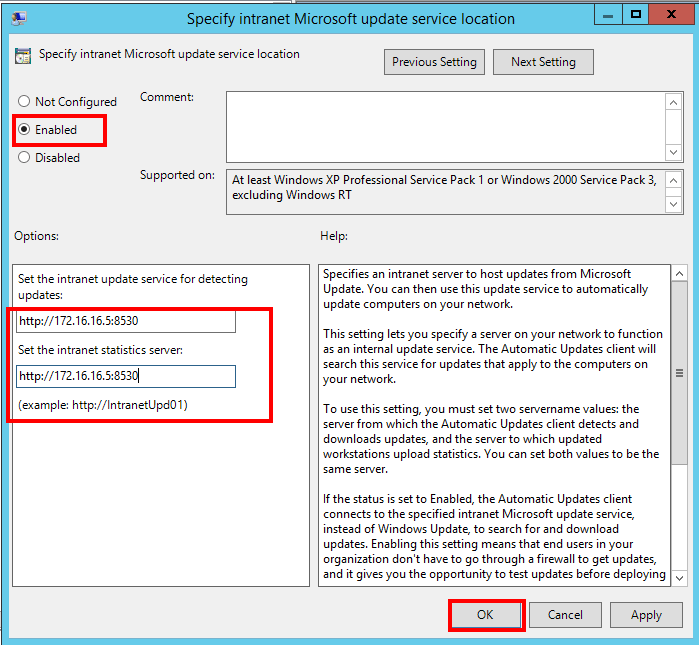
Task: Click the Supported on scroll down arrow
Action: [x=673, y=204]
